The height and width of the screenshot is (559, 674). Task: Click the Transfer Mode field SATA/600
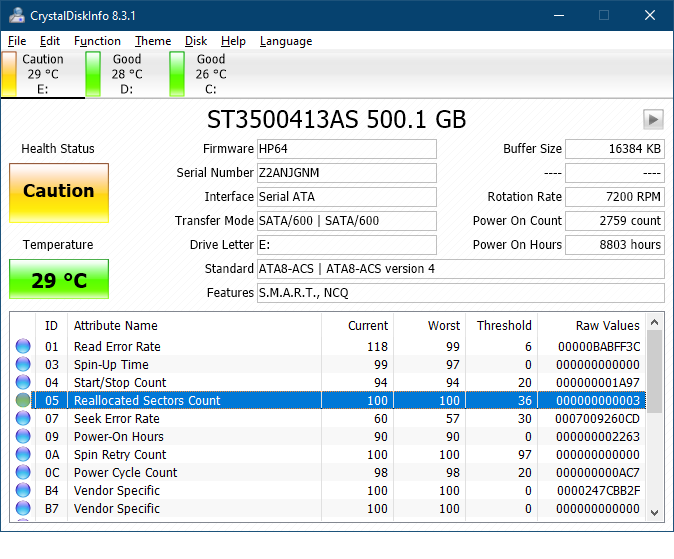click(x=347, y=221)
